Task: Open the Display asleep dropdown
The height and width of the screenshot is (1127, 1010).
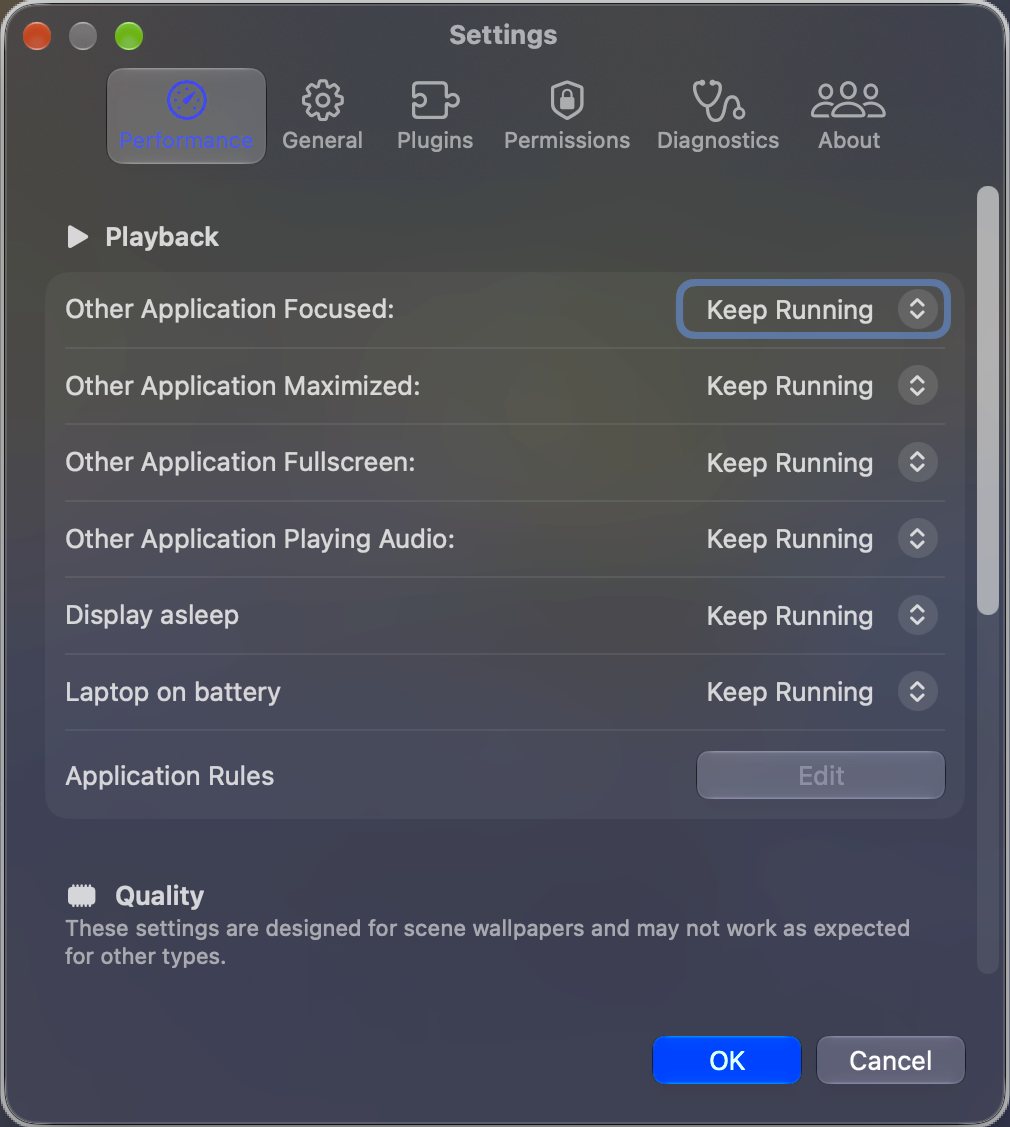Action: click(x=820, y=615)
